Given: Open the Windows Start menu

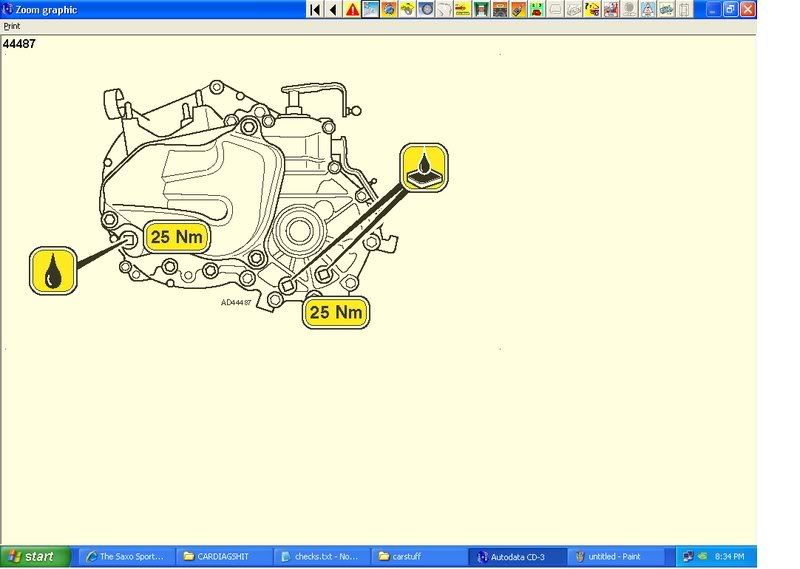Looking at the screenshot, I should (x=36, y=557).
